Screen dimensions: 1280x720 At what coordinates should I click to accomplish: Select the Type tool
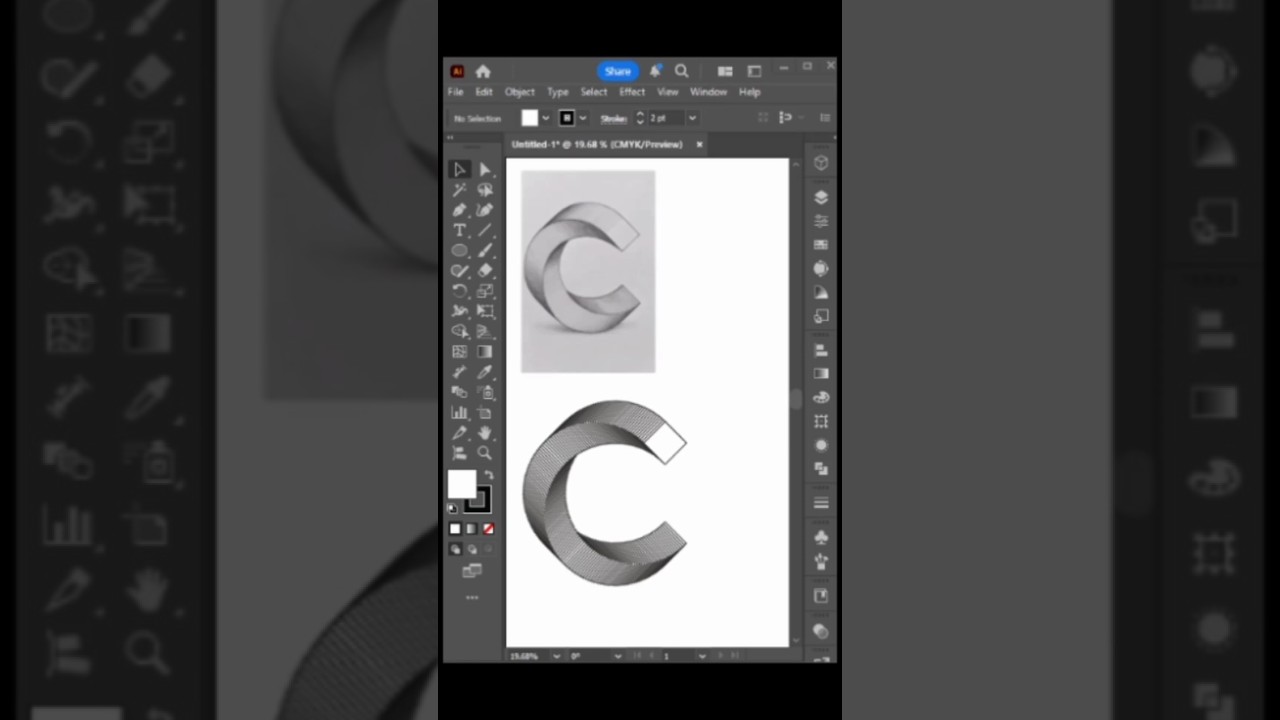click(459, 230)
